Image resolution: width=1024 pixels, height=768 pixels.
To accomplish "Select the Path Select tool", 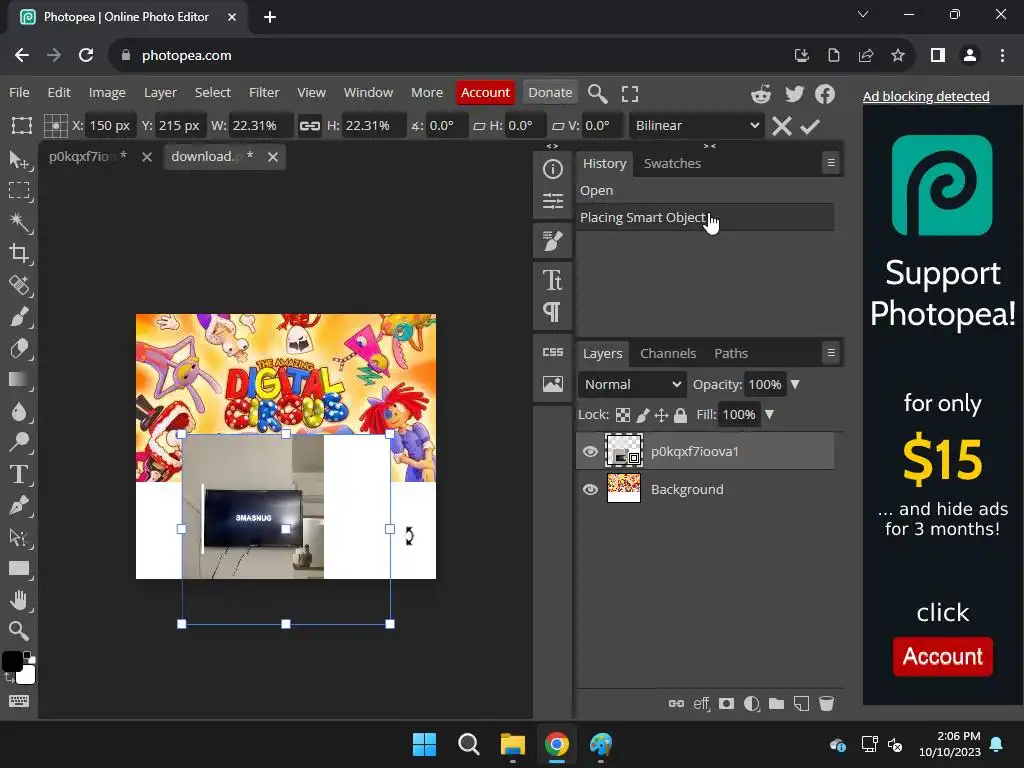I will pyautogui.click(x=18, y=537).
